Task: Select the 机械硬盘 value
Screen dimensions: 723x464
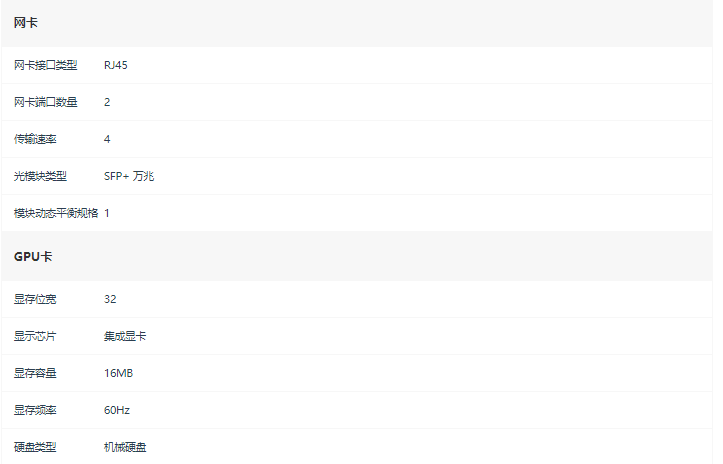Action: 125,446
